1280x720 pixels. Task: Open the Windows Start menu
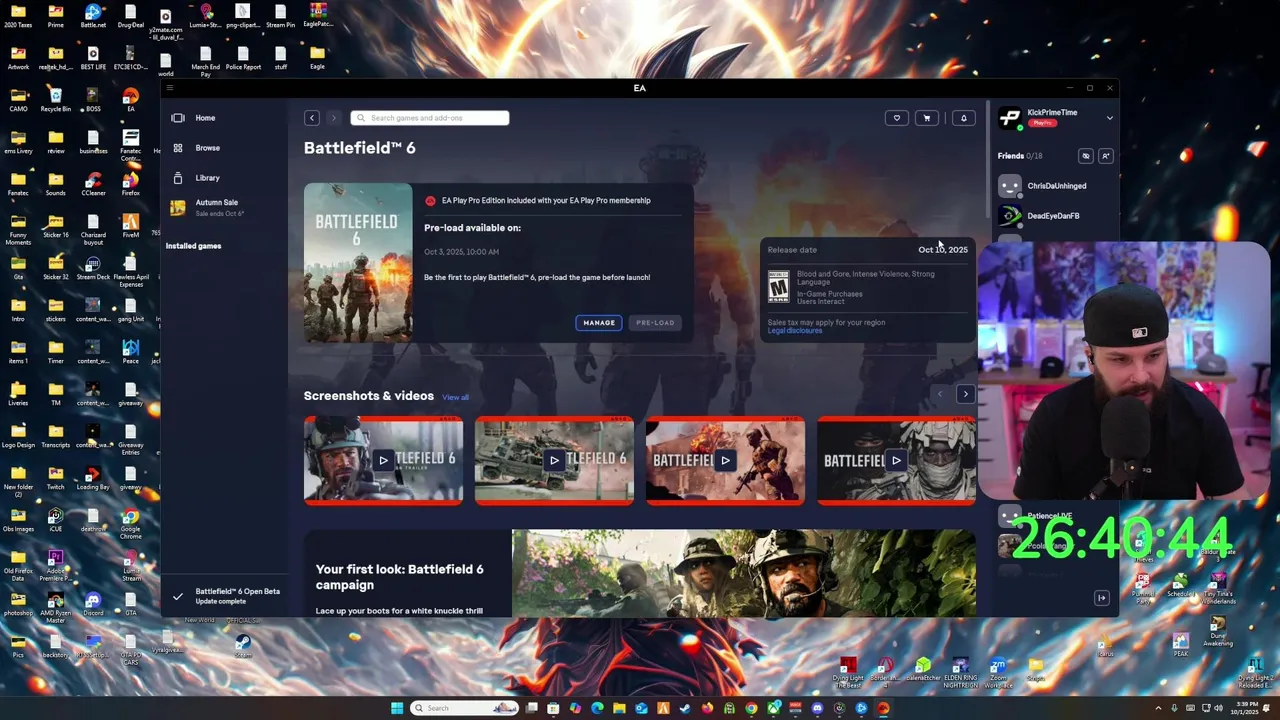[x=397, y=708]
